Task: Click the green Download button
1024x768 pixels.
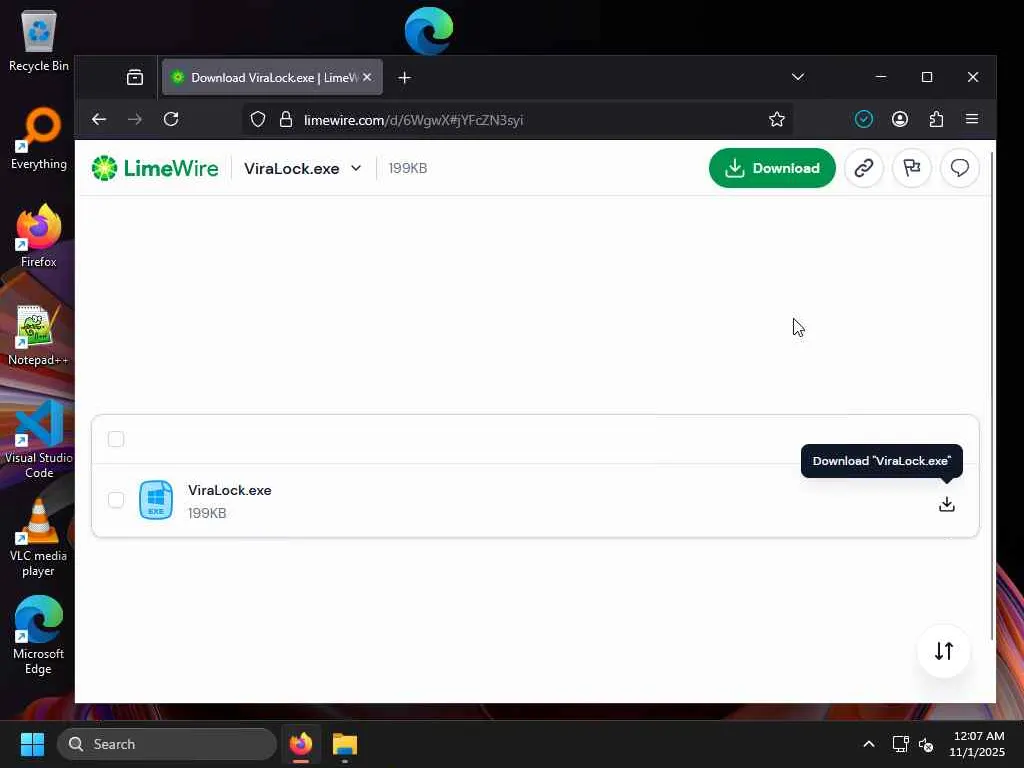Action: [772, 168]
